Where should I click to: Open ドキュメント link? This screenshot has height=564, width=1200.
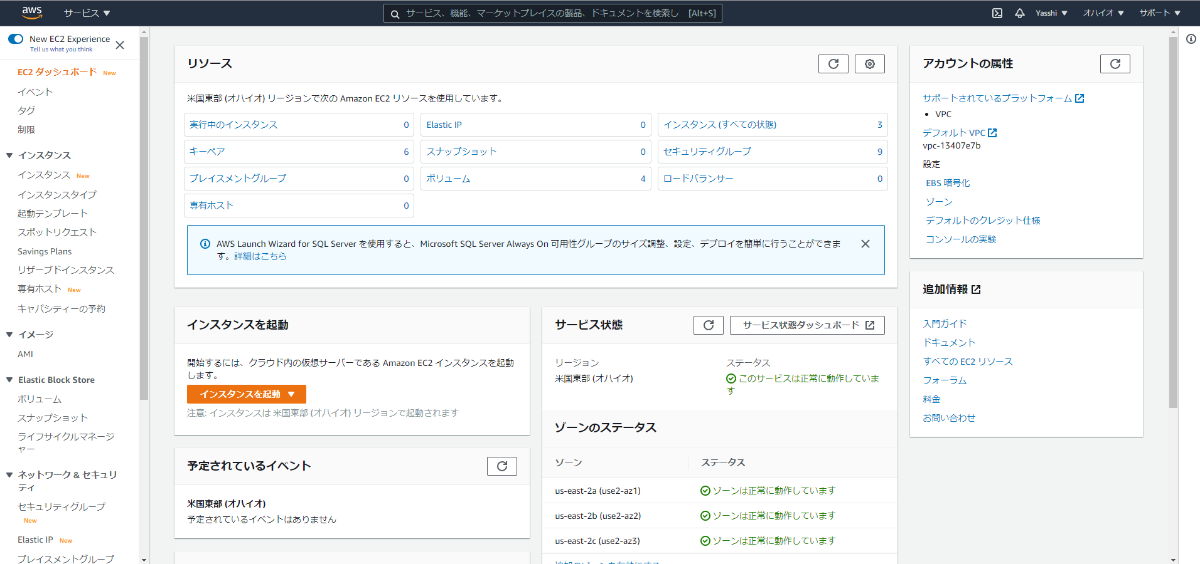tap(949, 343)
